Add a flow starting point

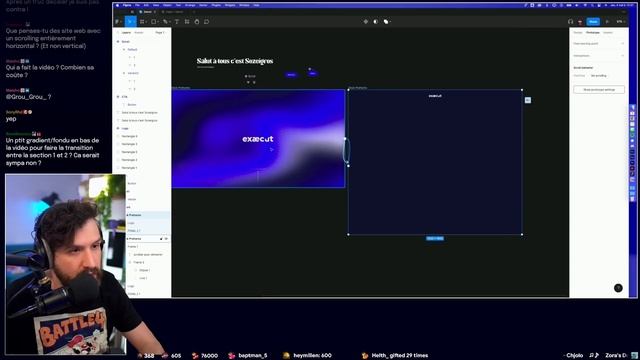click(x=623, y=43)
